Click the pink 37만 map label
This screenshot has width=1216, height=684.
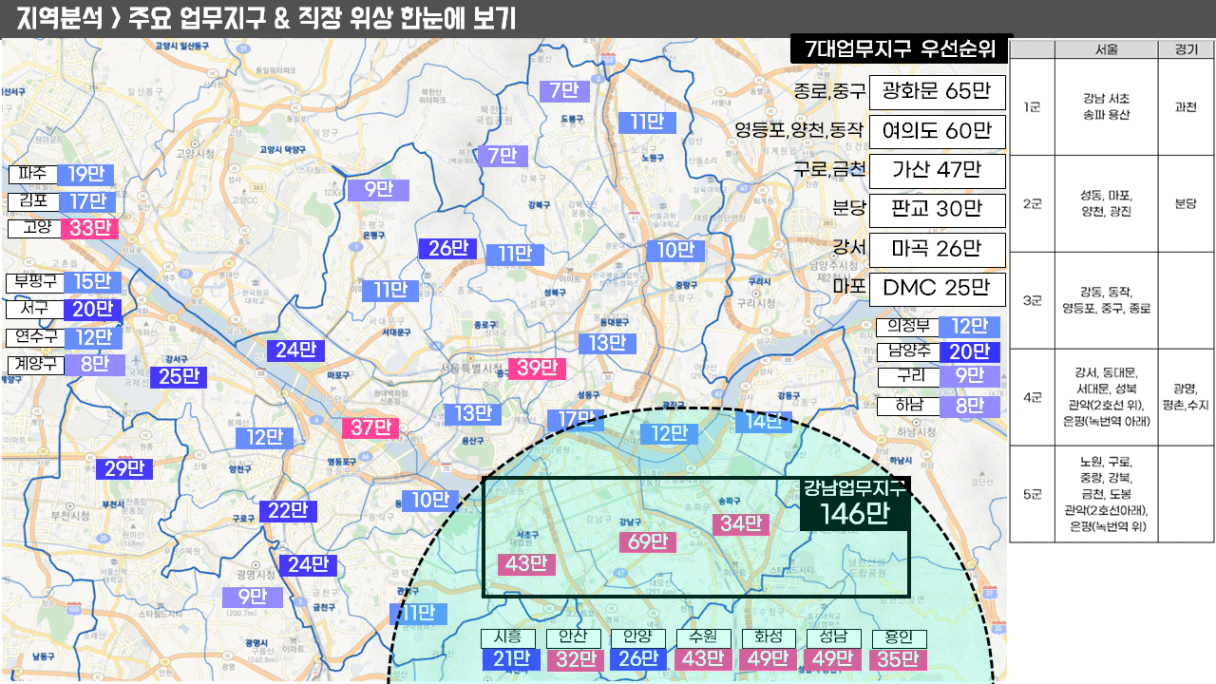click(370, 428)
